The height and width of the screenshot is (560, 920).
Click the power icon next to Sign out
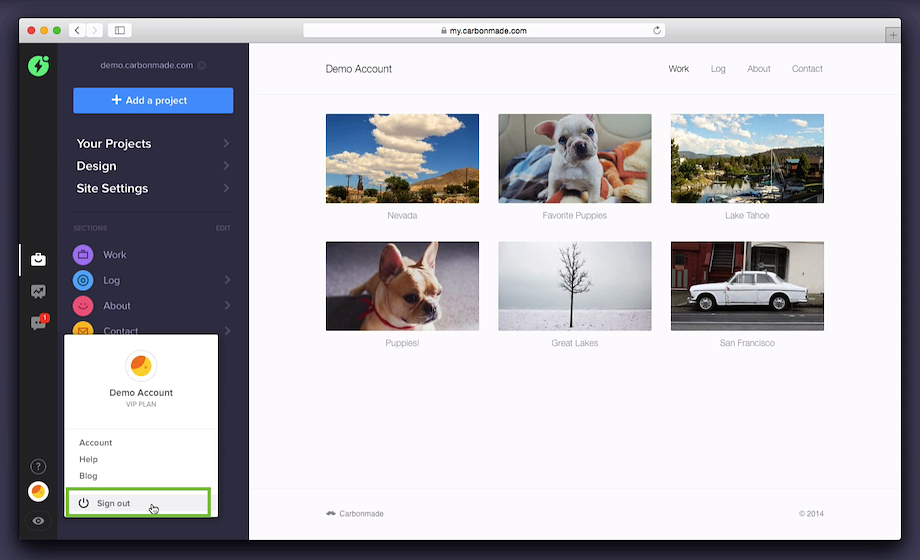click(84, 503)
